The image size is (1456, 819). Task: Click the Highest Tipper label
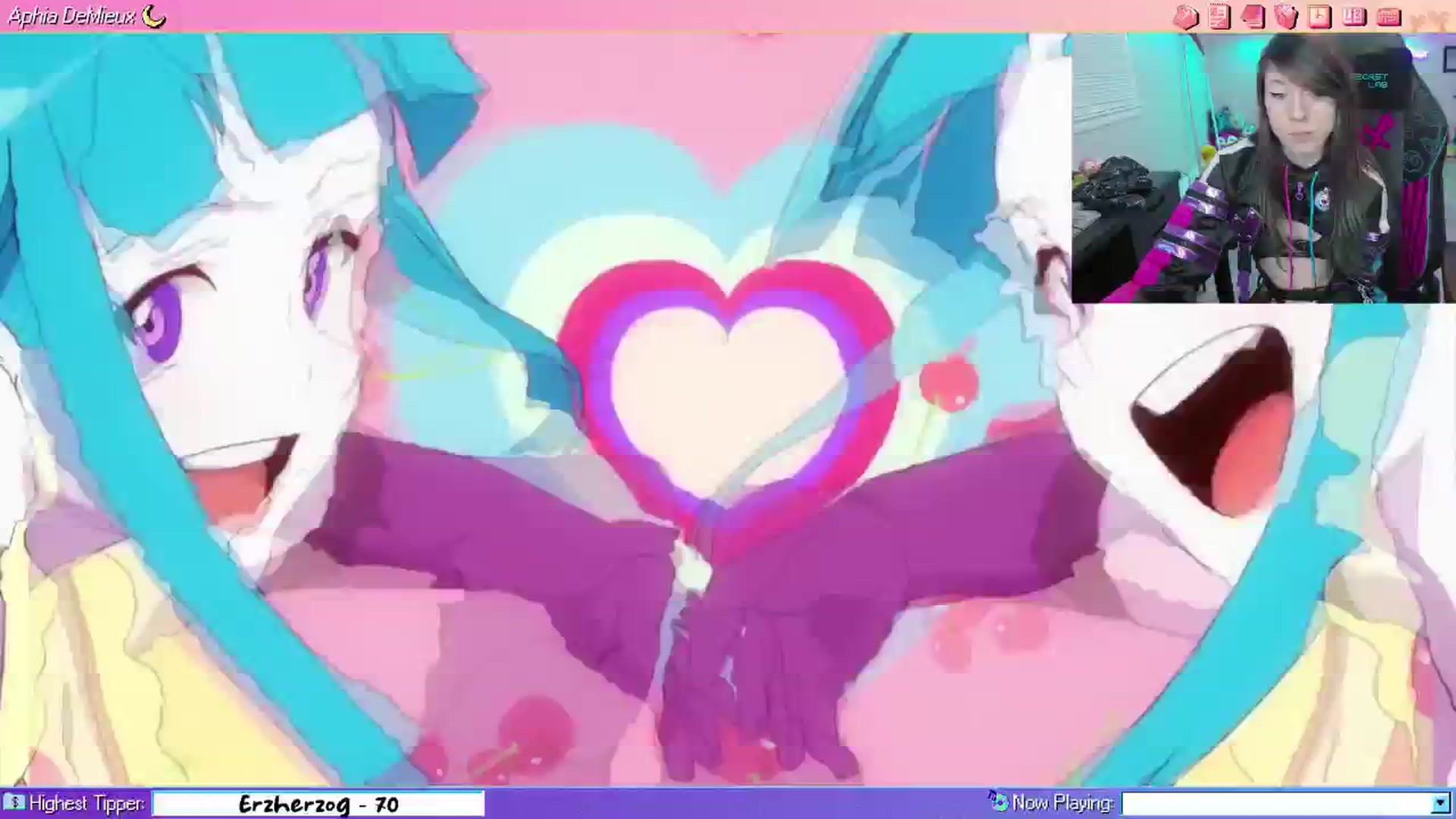[87, 803]
